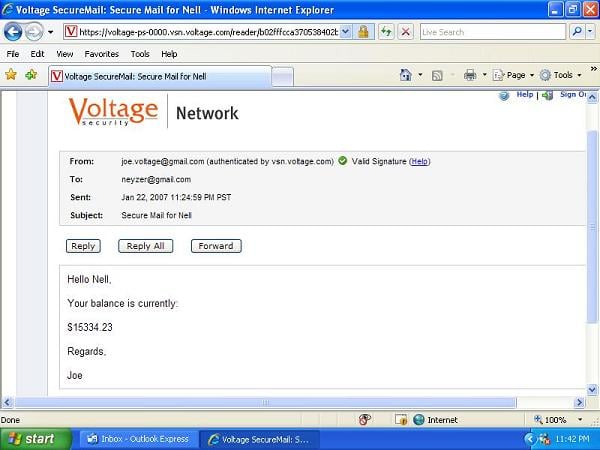Click the Forward button
This screenshot has width=600, height=450.
coord(216,246)
